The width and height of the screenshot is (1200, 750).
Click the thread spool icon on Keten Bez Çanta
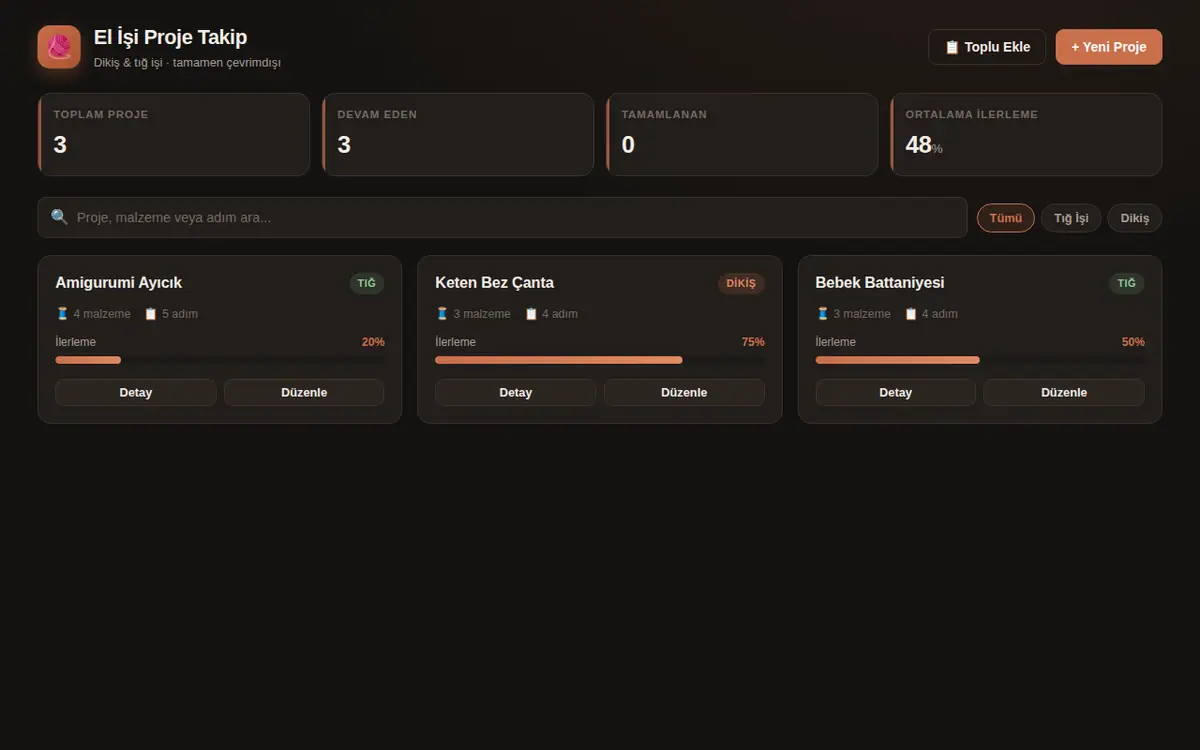442,314
